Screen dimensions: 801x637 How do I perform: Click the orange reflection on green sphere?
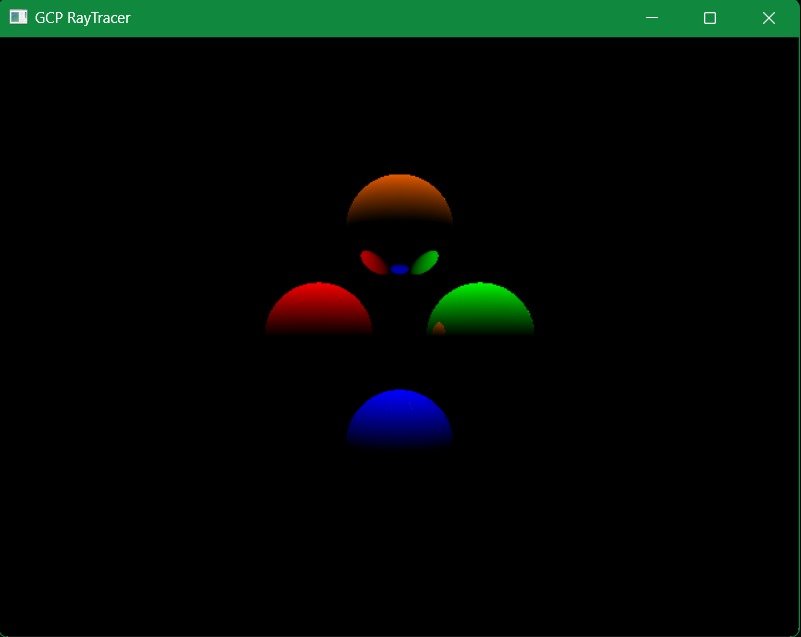tap(439, 328)
